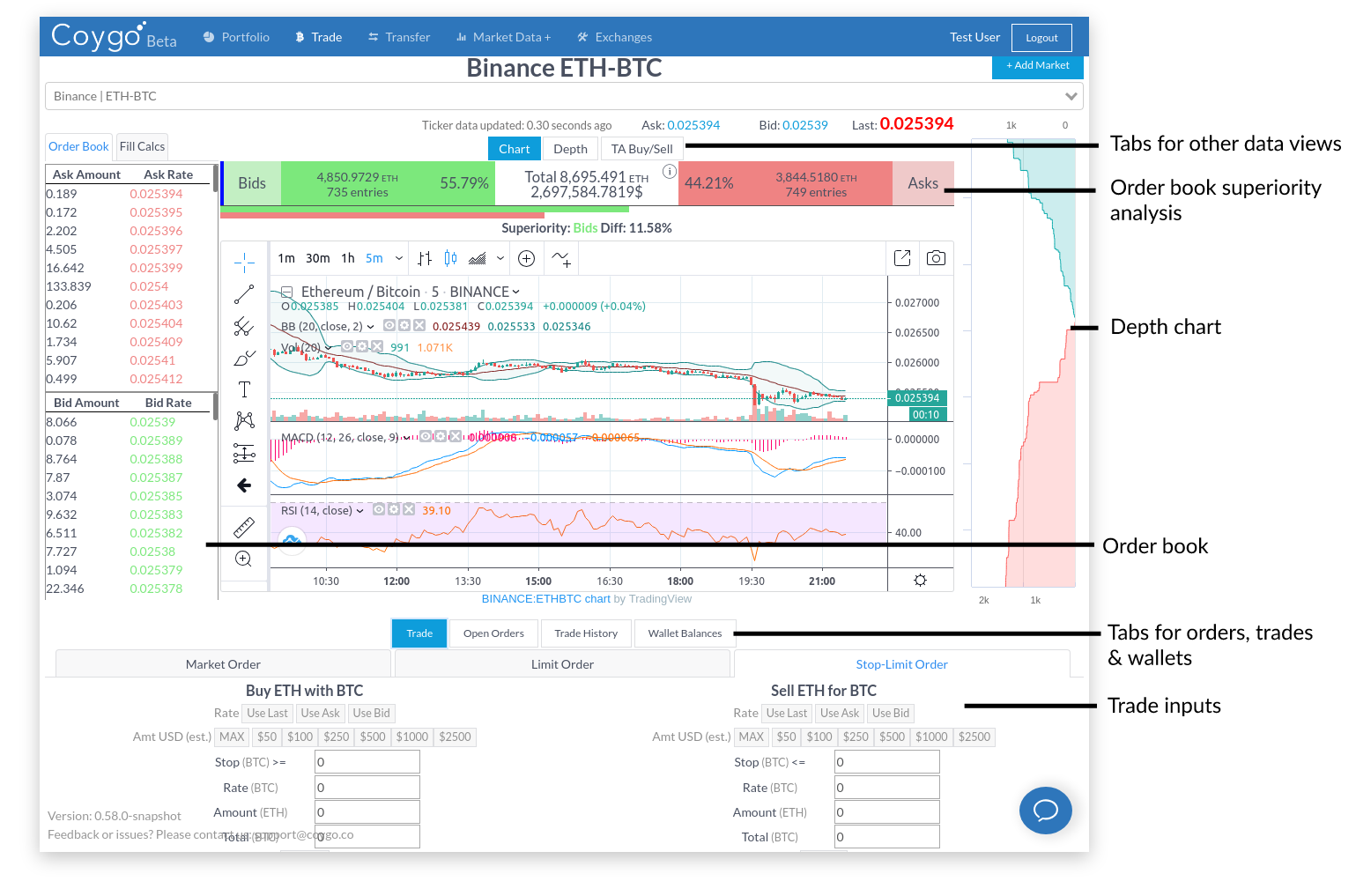Select the brush drawing tool
The image size is (1356, 896).
244,358
